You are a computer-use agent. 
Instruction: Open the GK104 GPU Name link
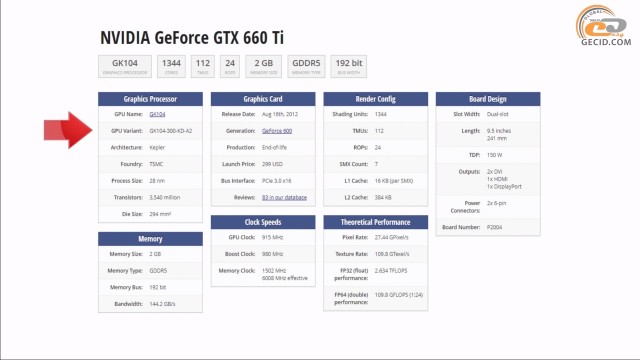(x=157, y=114)
